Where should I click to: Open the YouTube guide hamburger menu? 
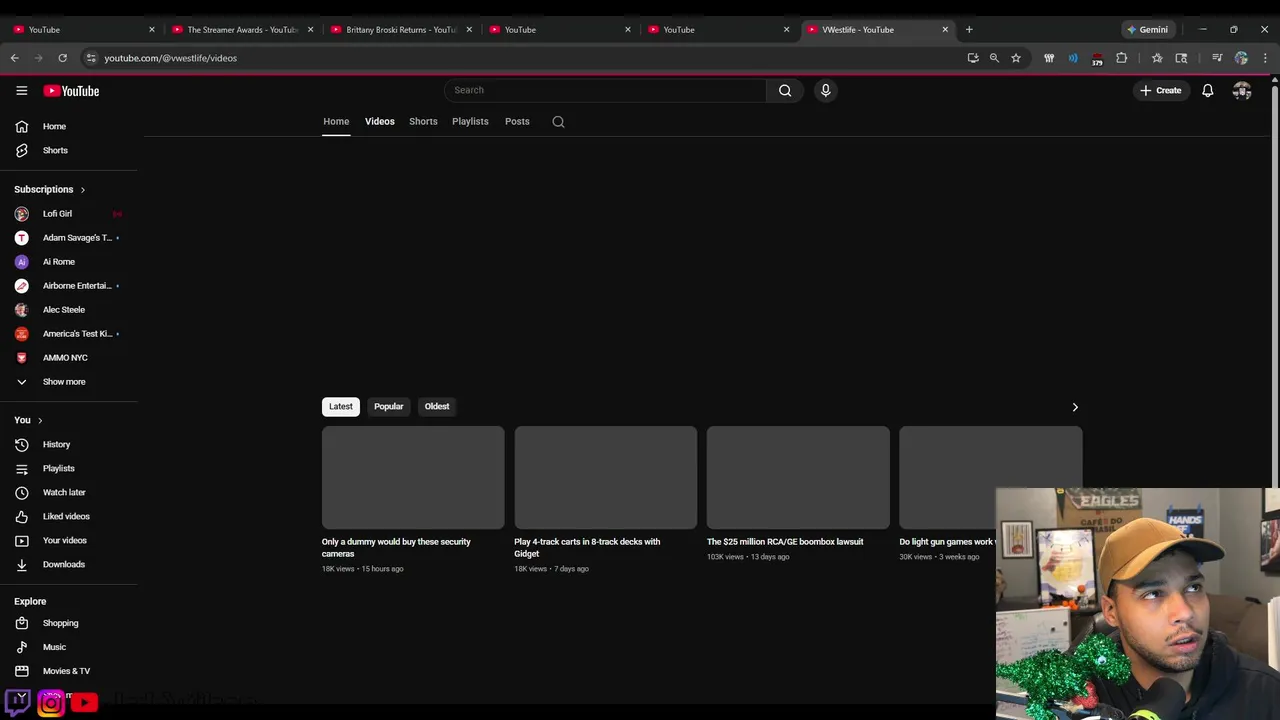click(21, 90)
